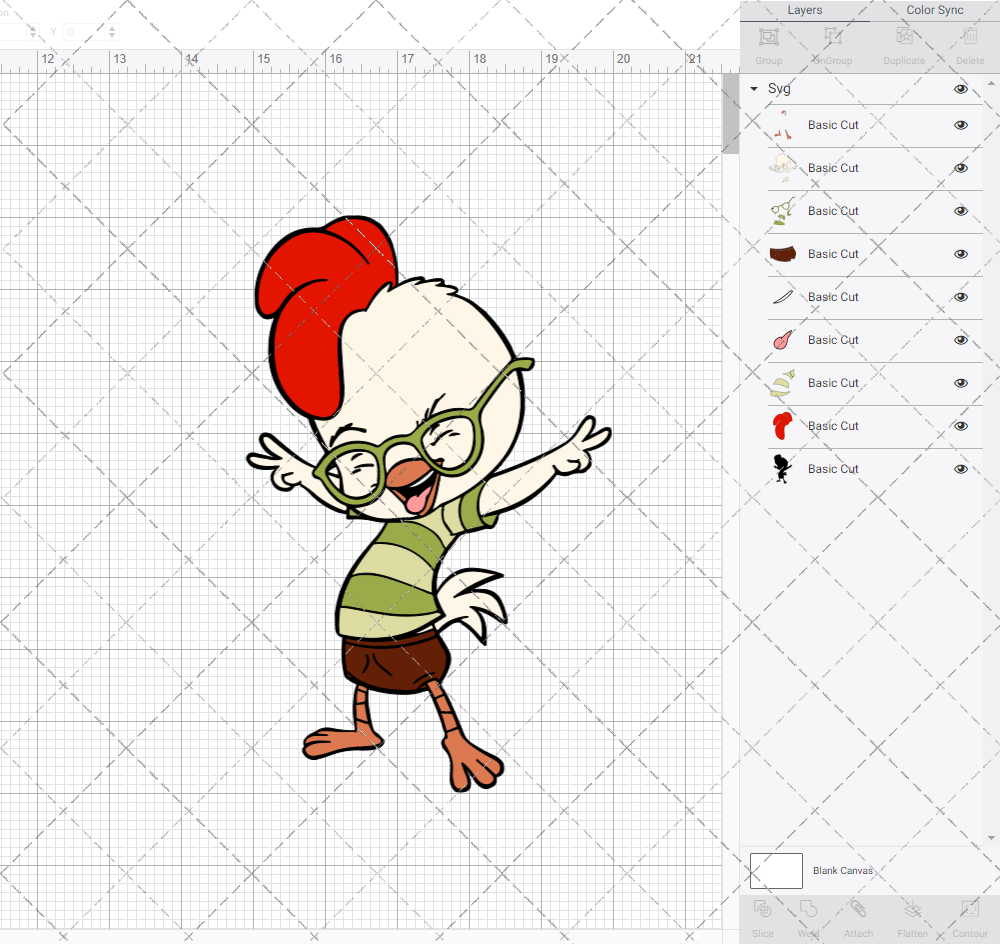Select the orange legs layer thumbnail
This screenshot has height=944, width=1000.
click(783, 125)
